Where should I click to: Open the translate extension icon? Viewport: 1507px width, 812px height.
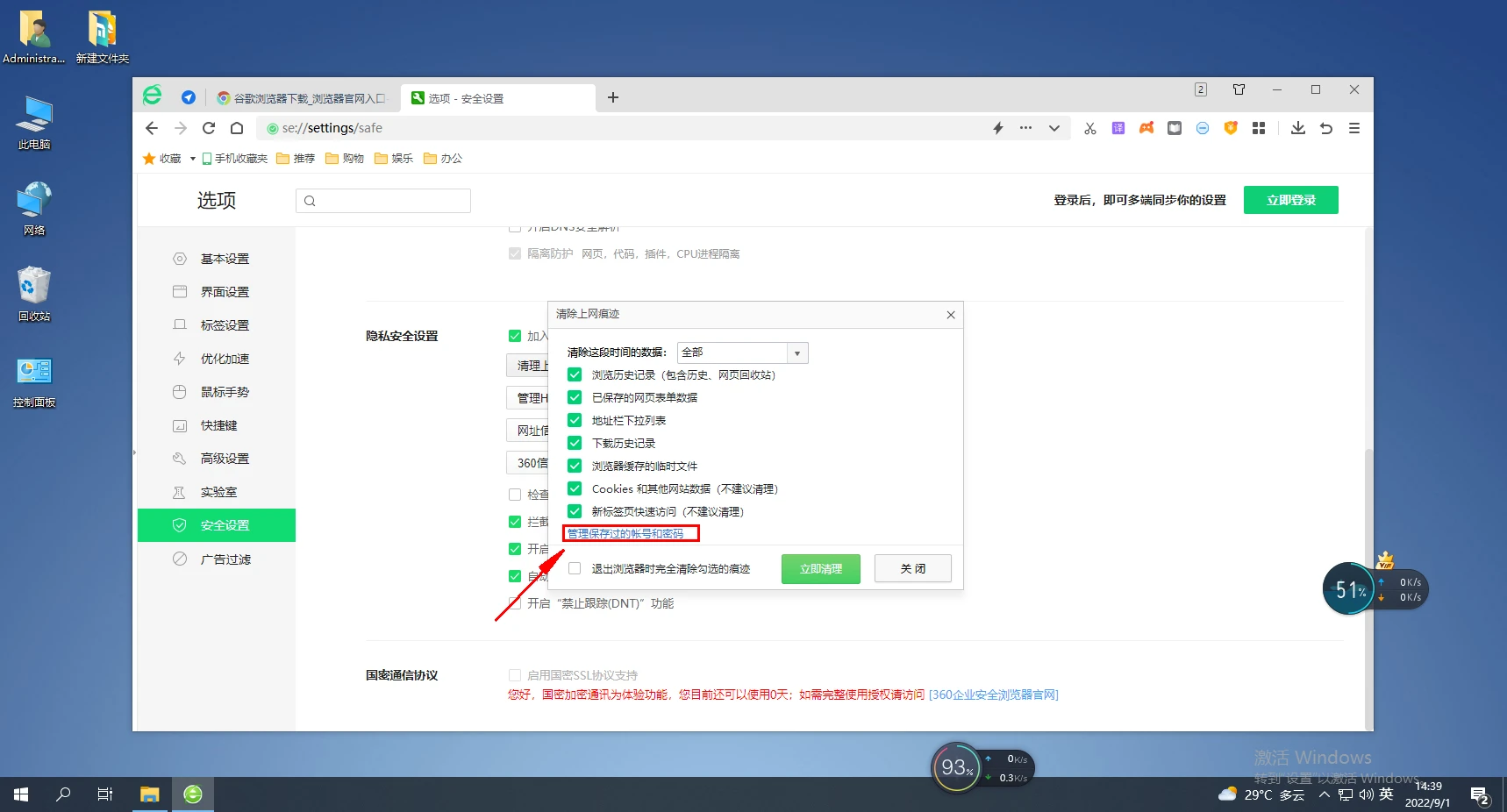pos(1118,128)
